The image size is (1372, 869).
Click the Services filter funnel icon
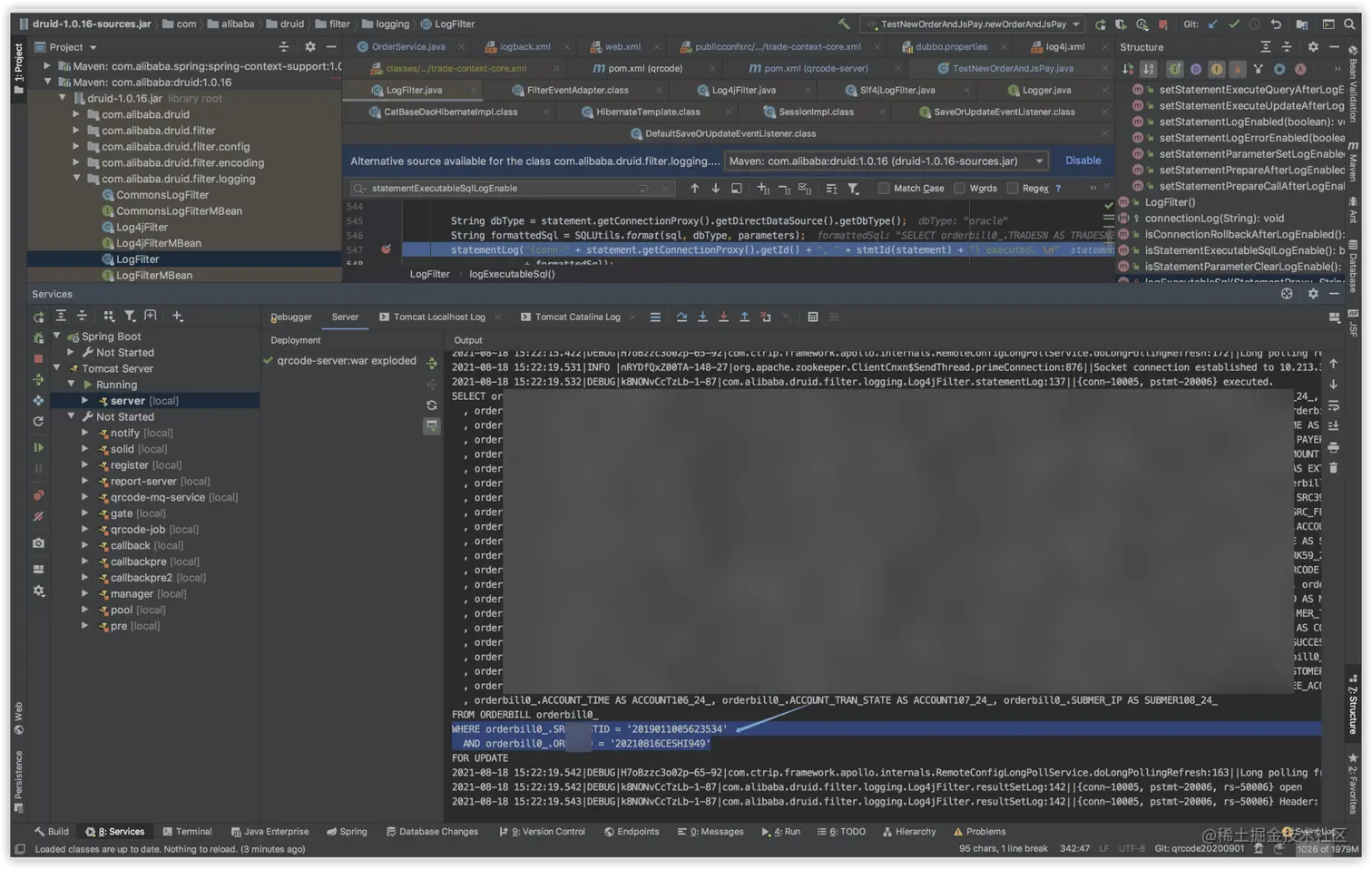pos(130,316)
